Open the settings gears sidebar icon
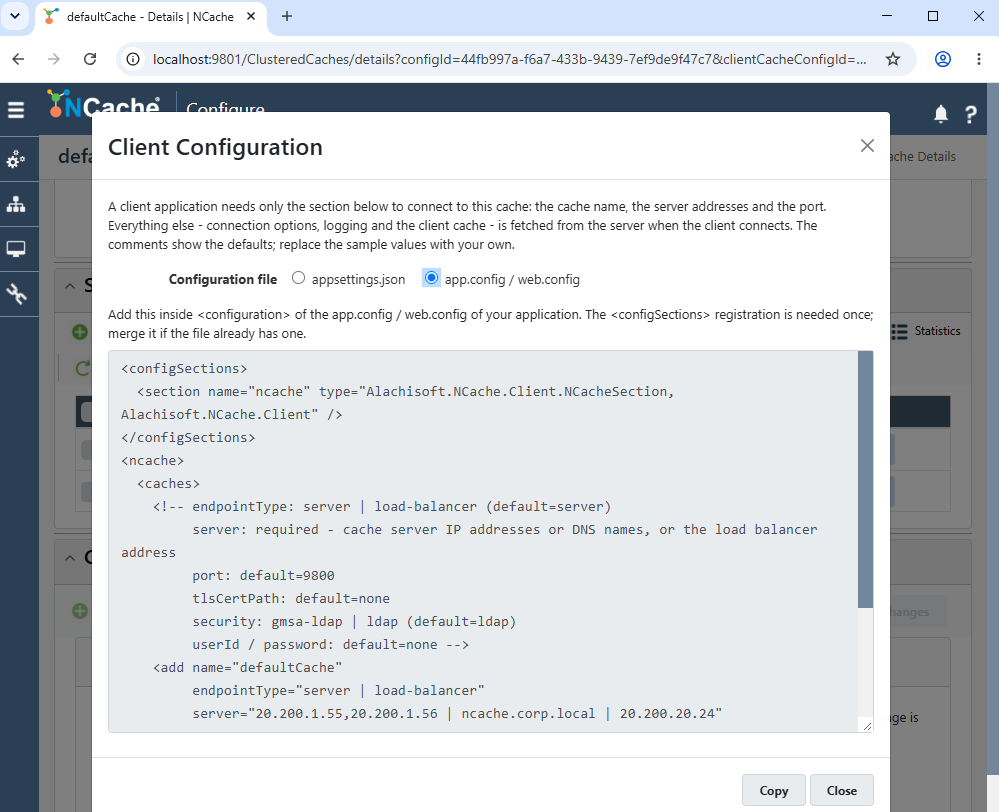The width and height of the screenshot is (999, 812). pyautogui.click(x=16, y=159)
